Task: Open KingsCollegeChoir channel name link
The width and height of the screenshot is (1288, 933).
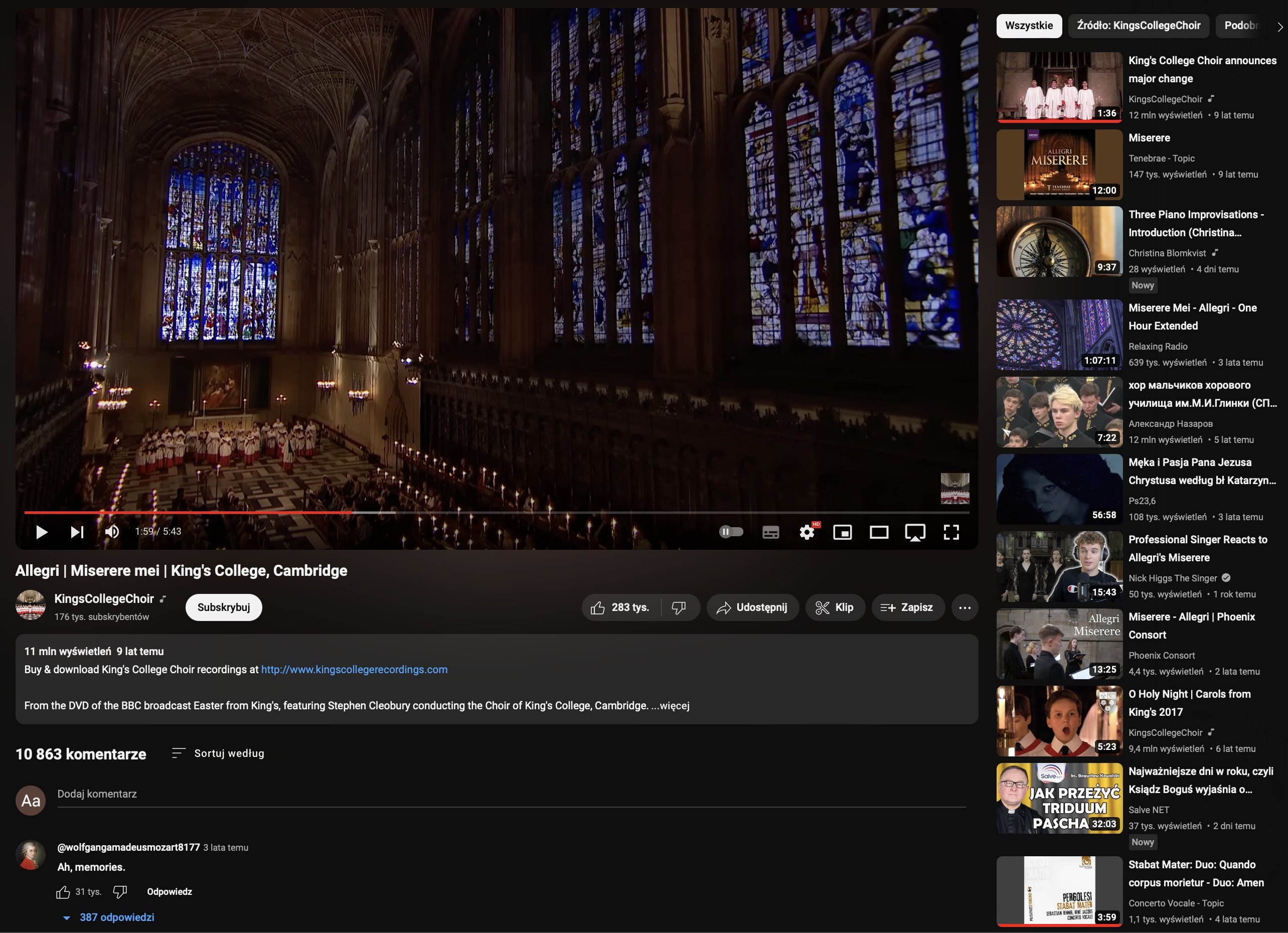Action: pos(104,598)
